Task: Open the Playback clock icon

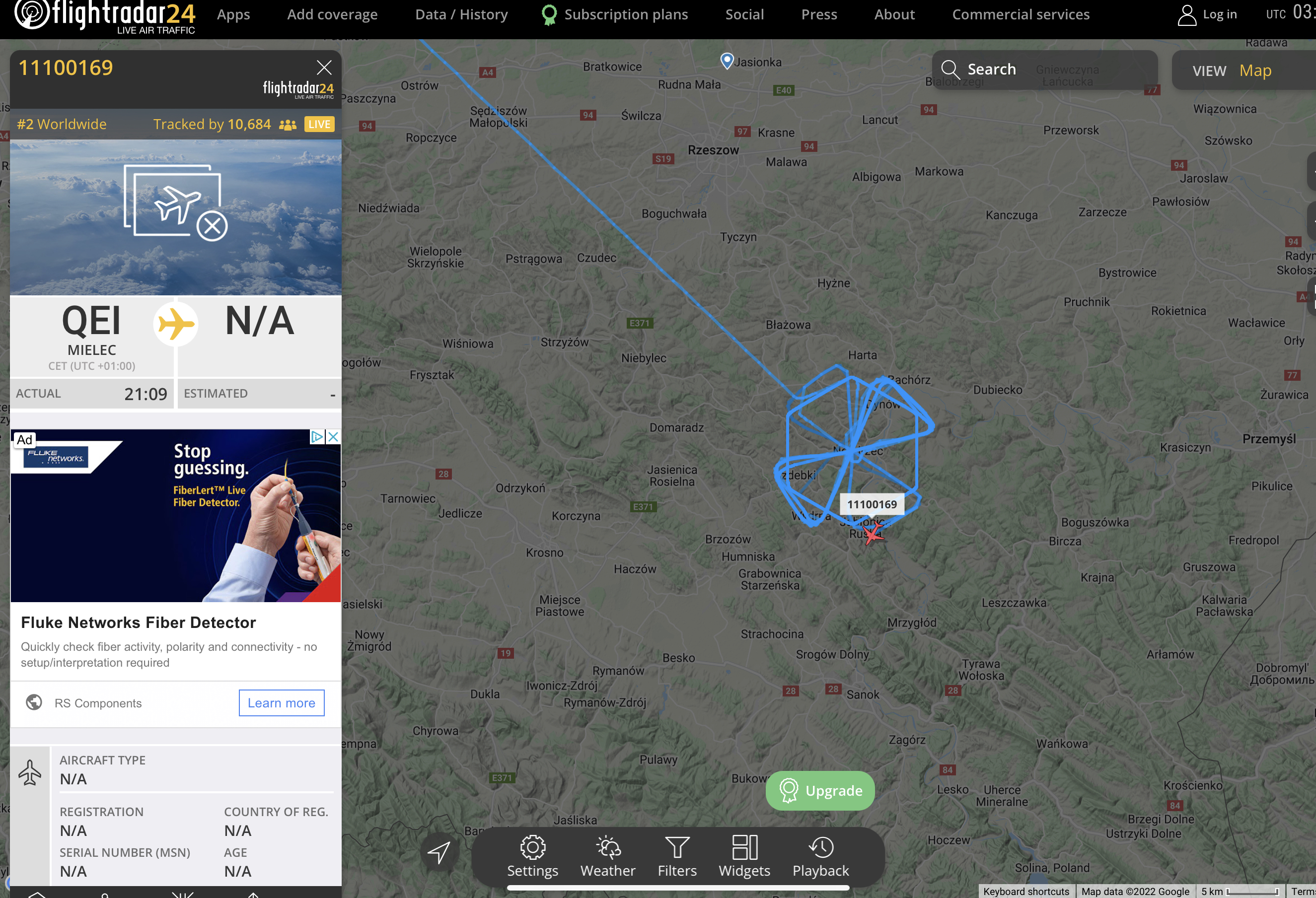Action: [x=820, y=847]
